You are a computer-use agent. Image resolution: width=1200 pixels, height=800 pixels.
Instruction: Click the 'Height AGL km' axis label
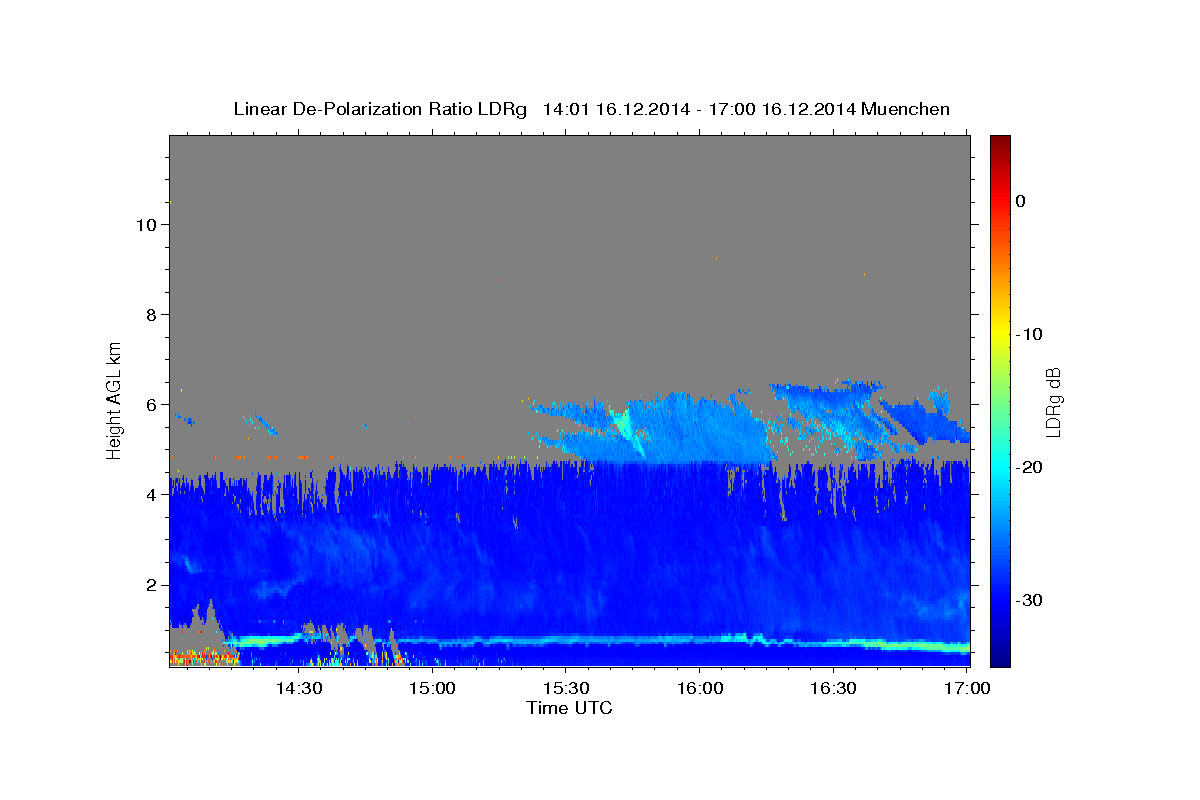115,399
